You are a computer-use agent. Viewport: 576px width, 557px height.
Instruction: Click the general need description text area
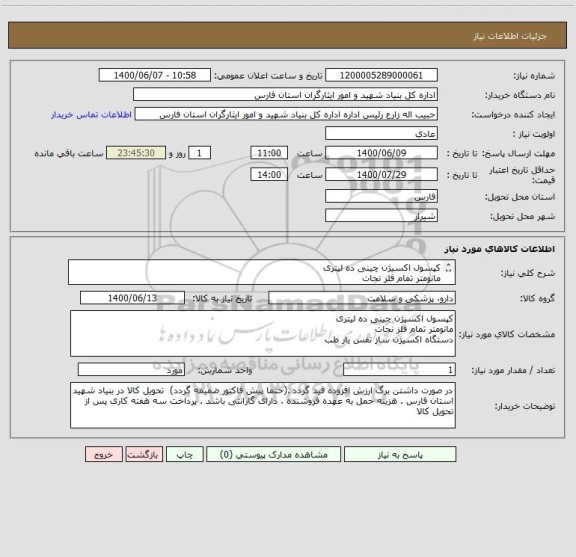(x=262, y=272)
